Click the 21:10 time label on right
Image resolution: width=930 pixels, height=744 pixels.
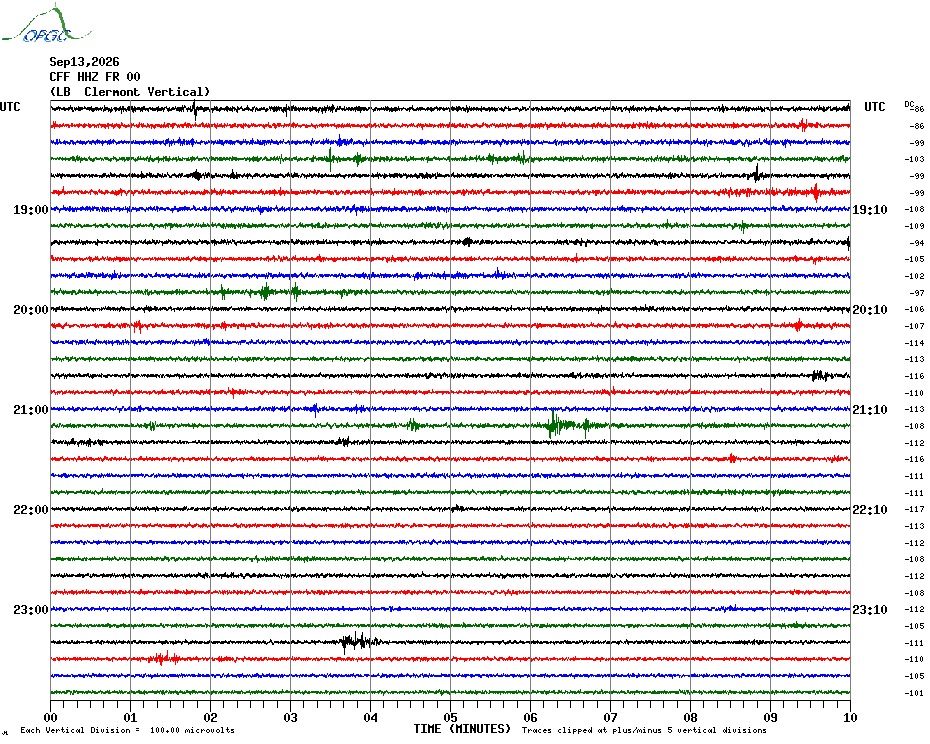pos(870,409)
